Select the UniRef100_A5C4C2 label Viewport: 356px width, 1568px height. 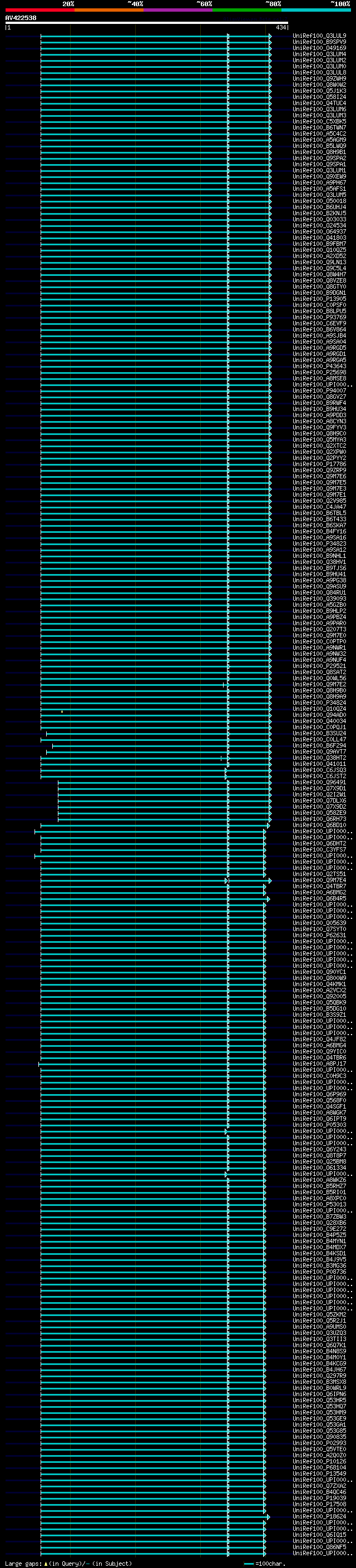(x=319, y=134)
